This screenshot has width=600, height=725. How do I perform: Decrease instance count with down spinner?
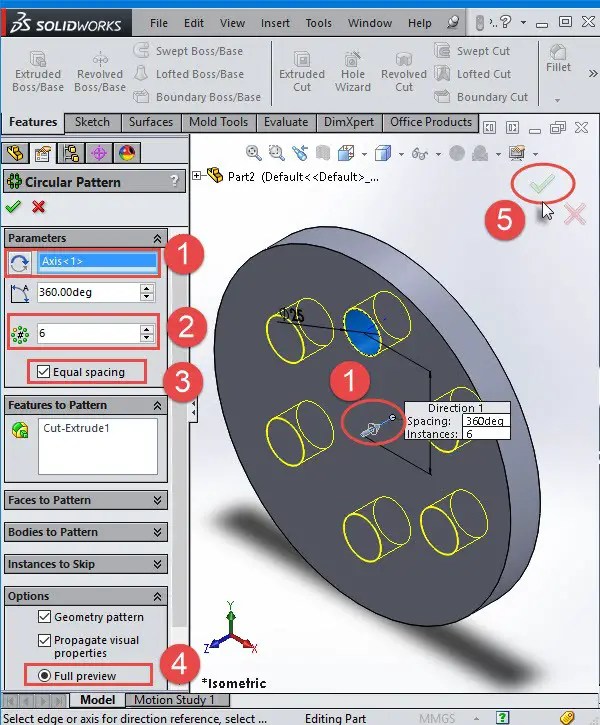tap(147, 338)
